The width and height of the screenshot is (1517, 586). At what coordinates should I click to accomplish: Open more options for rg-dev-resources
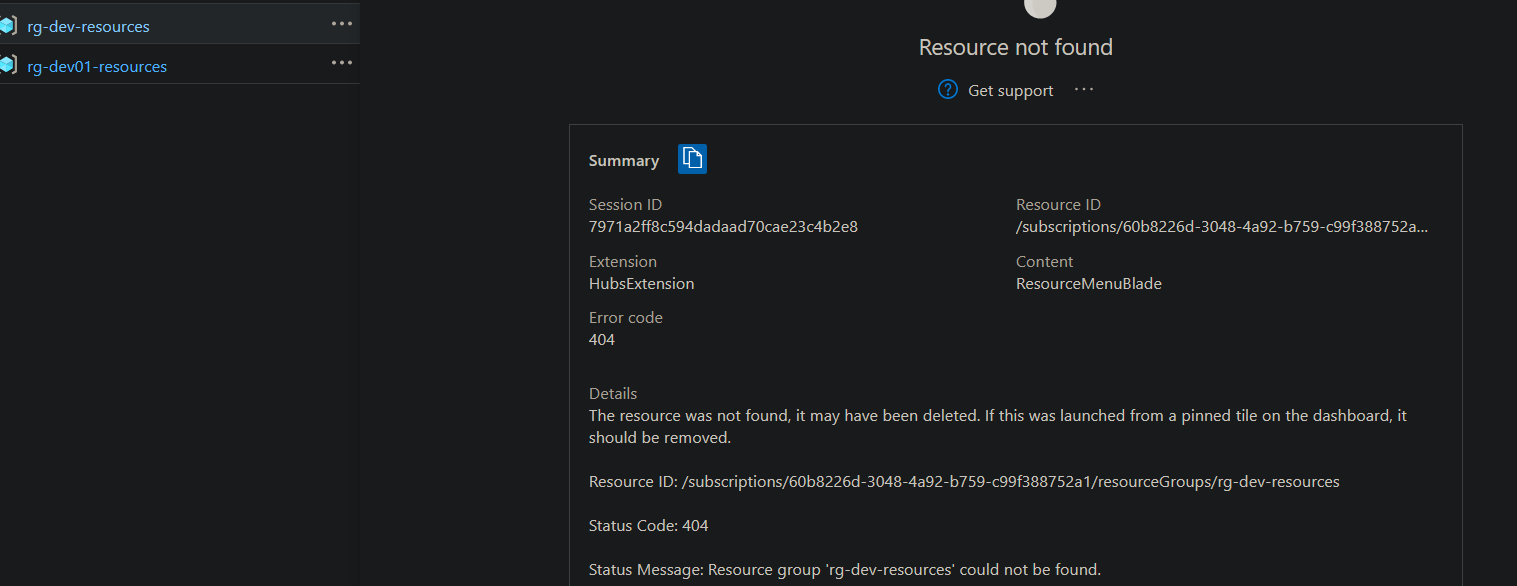click(x=342, y=24)
